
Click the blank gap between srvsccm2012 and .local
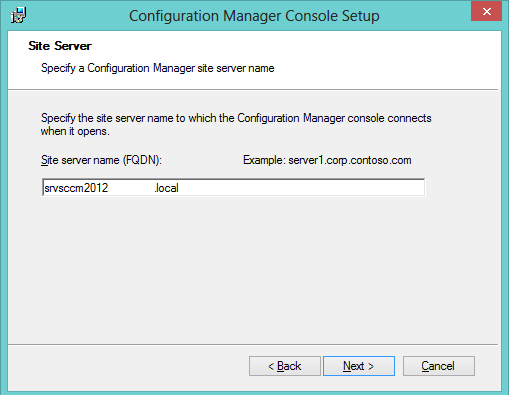(131, 188)
